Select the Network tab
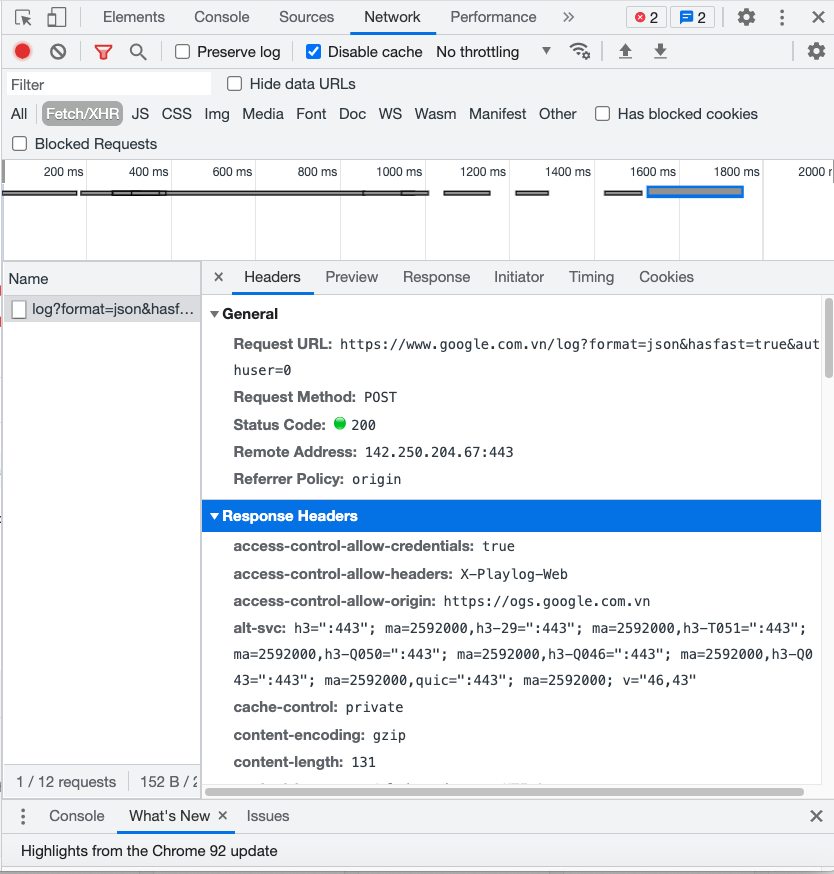 [x=392, y=17]
